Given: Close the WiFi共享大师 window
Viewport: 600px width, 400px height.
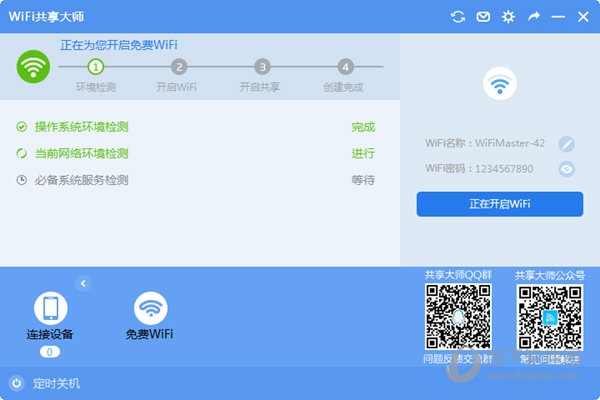Looking at the screenshot, I should click(583, 17).
